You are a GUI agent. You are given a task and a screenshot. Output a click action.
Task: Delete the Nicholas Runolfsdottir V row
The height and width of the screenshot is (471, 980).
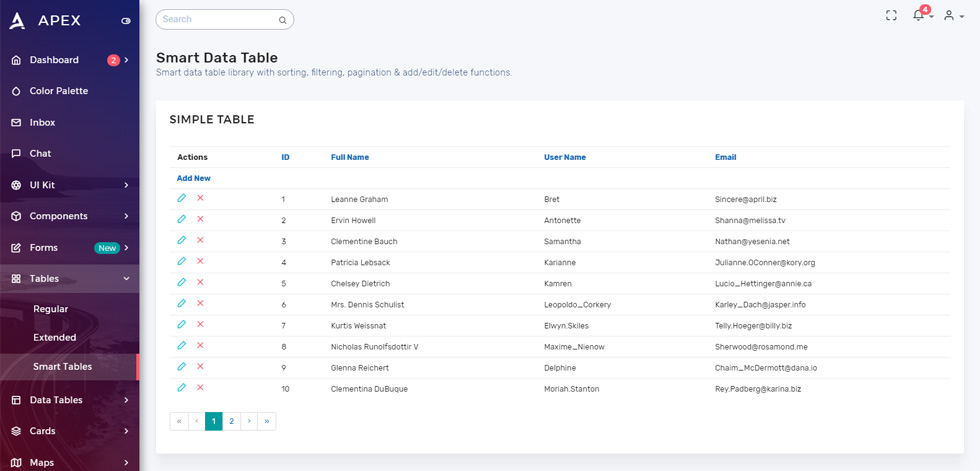(x=200, y=345)
